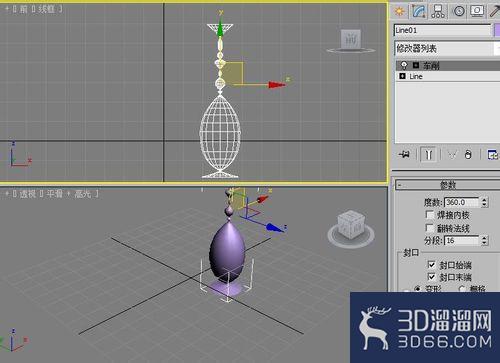Open the 修改器列表 modifier list dropdown
The height and width of the screenshot is (363, 500).
pos(447,49)
